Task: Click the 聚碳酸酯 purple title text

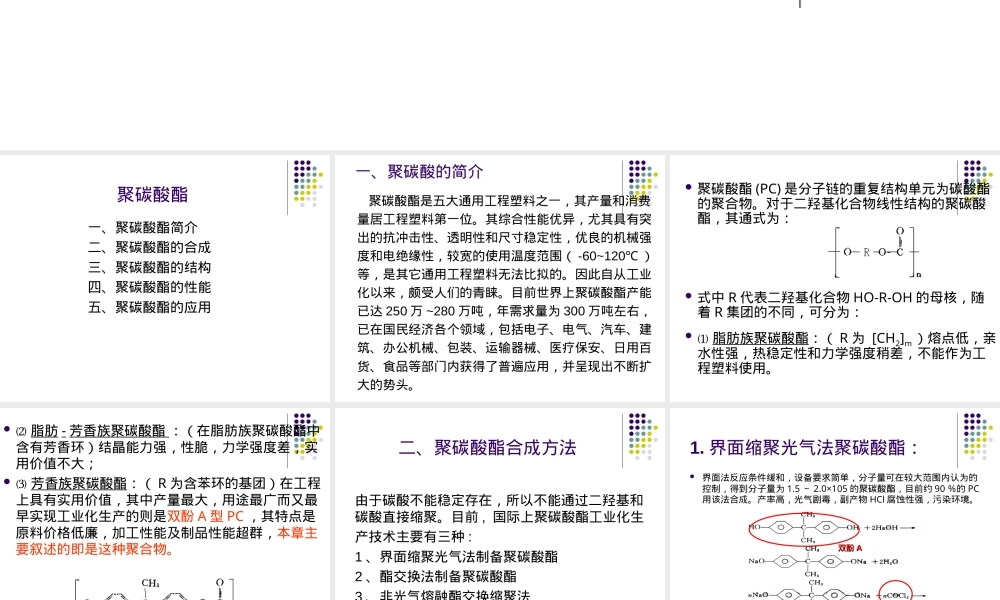Action: tap(152, 194)
